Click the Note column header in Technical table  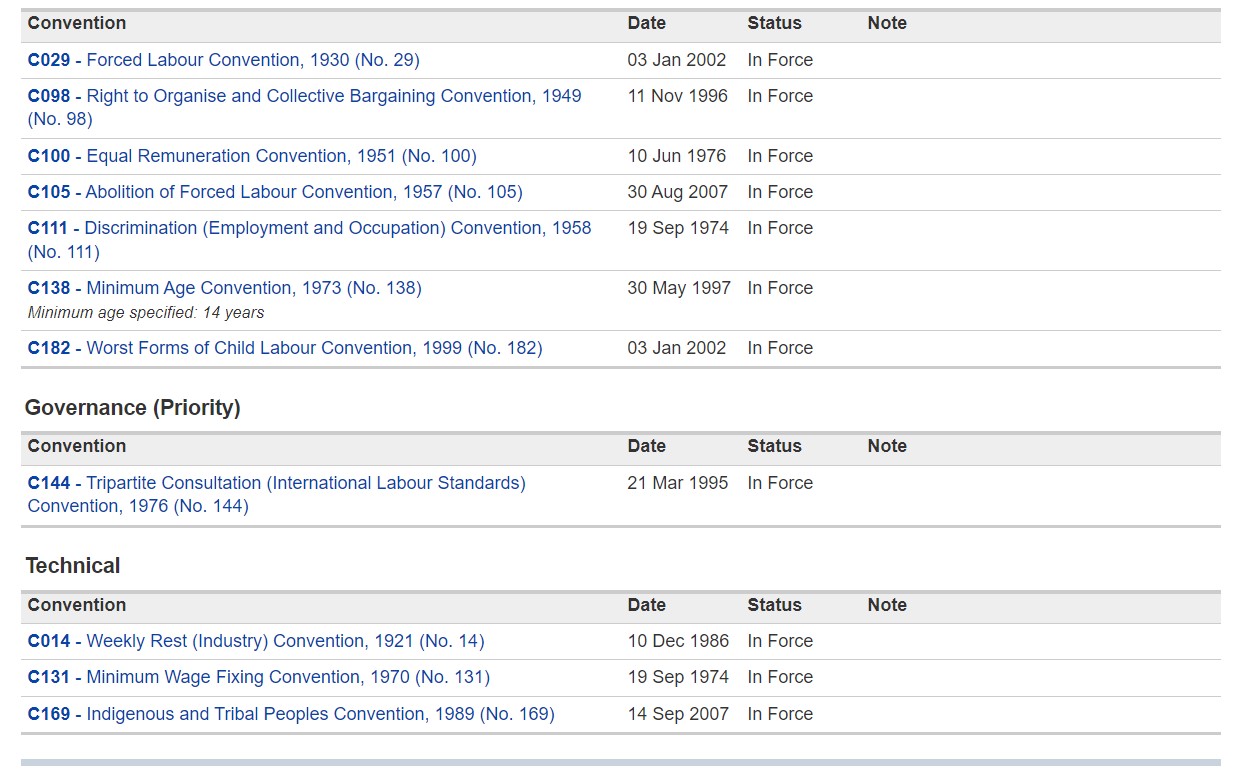click(x=887, y=605)
